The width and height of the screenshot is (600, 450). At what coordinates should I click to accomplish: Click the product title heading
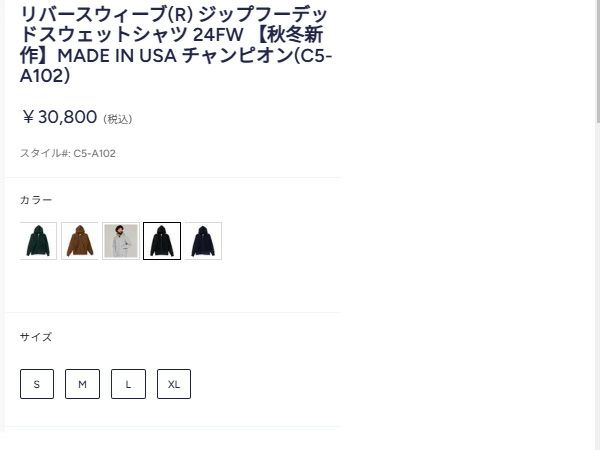click(175, 45)
